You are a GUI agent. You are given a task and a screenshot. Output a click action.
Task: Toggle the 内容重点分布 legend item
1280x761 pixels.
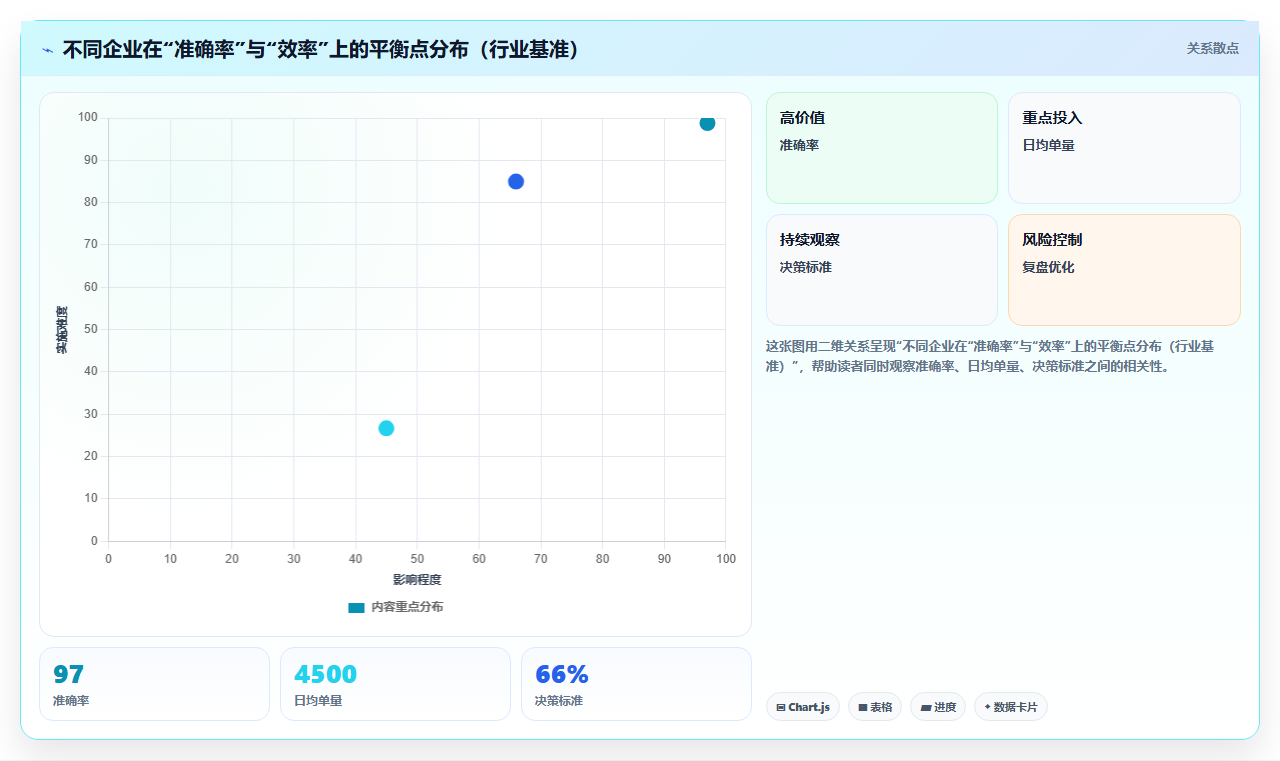pos(395,607)
